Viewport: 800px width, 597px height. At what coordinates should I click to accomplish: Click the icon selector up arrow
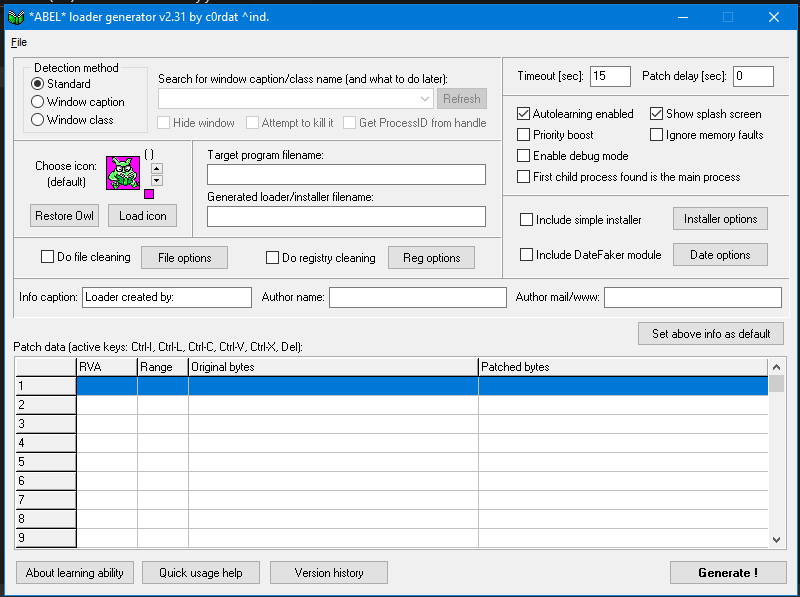[157, 167]
